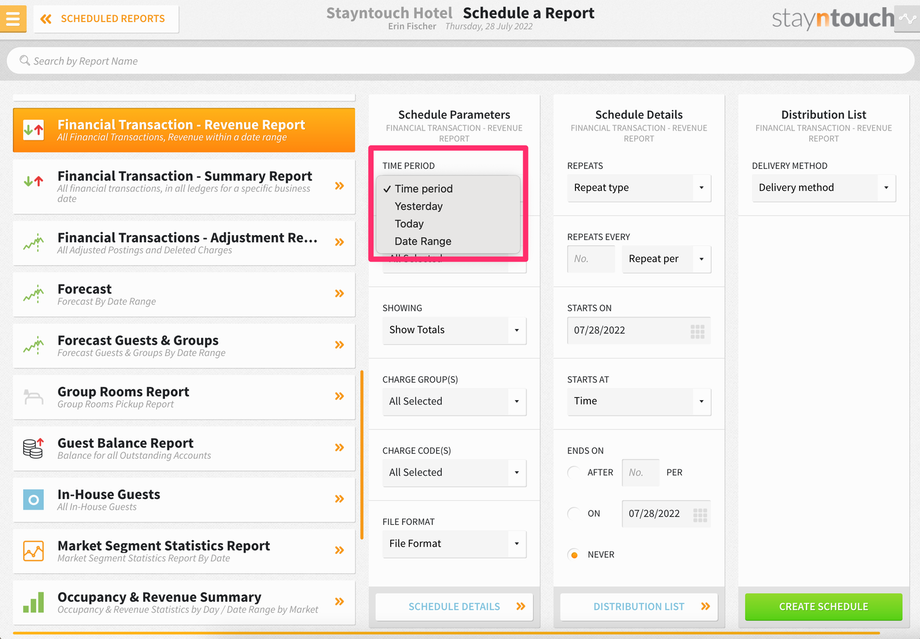Select the Ends On Never radio button
The height and width of the screenshot is (639, 920).
(574, 555)
